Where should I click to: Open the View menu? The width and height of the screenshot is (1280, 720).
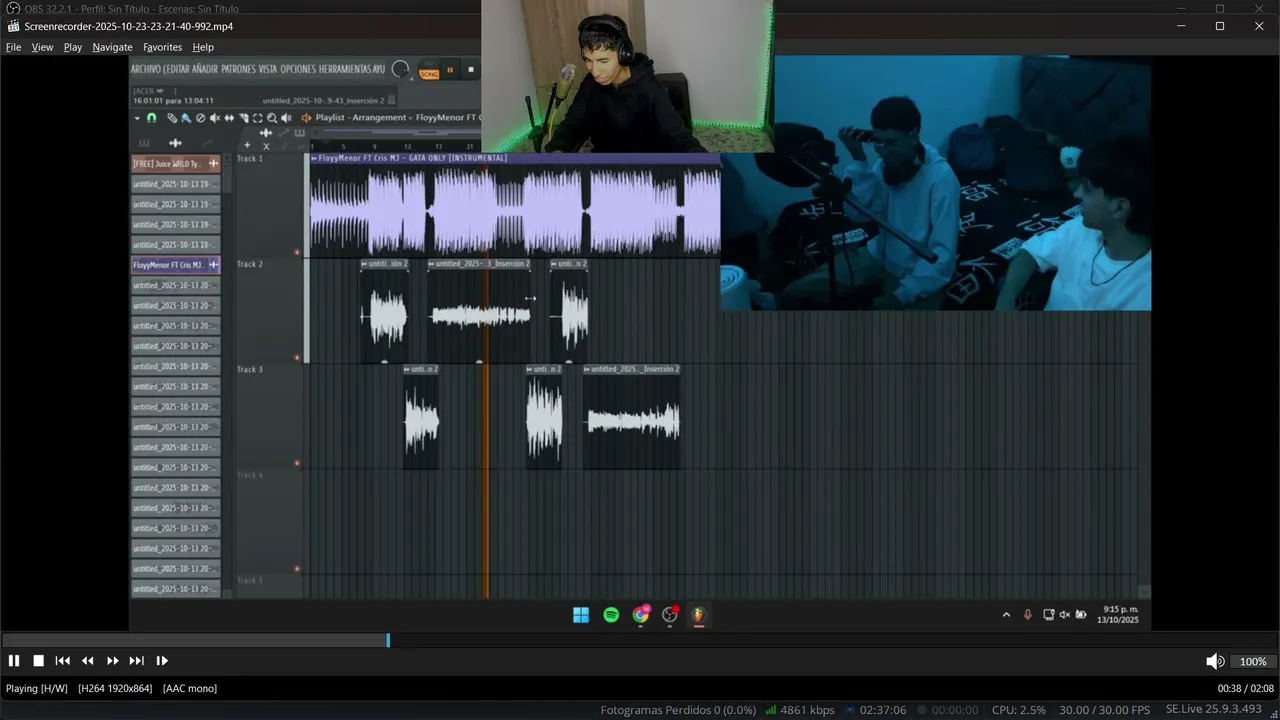click(42, 47)
